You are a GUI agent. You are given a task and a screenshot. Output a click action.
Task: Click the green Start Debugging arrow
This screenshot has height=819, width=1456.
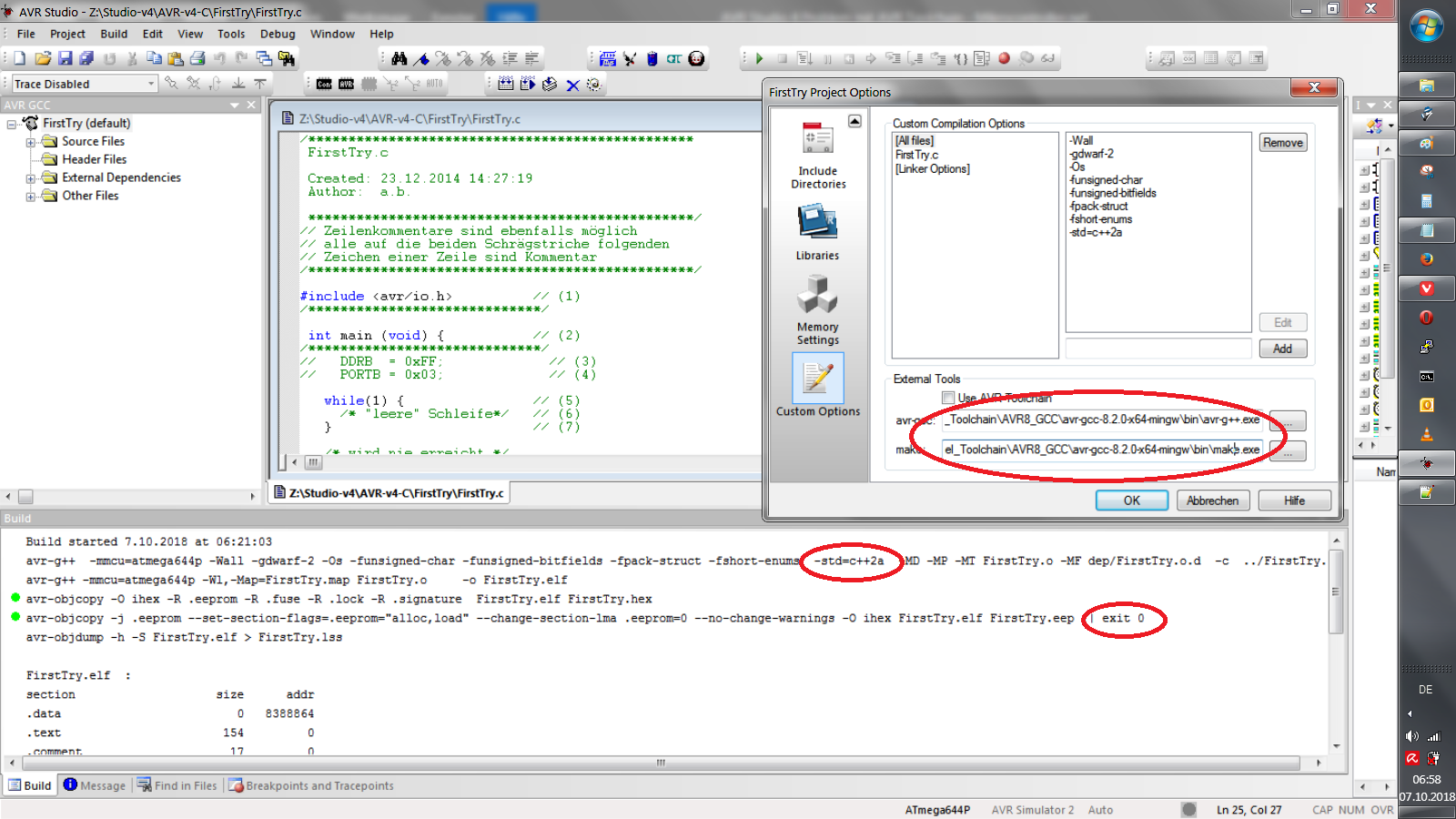click(x=759, y=58)
